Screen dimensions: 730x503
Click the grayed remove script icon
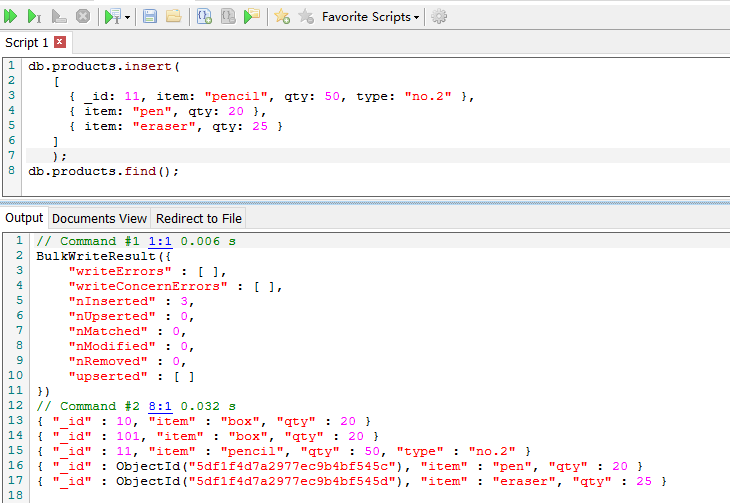(x=228, y=17)
